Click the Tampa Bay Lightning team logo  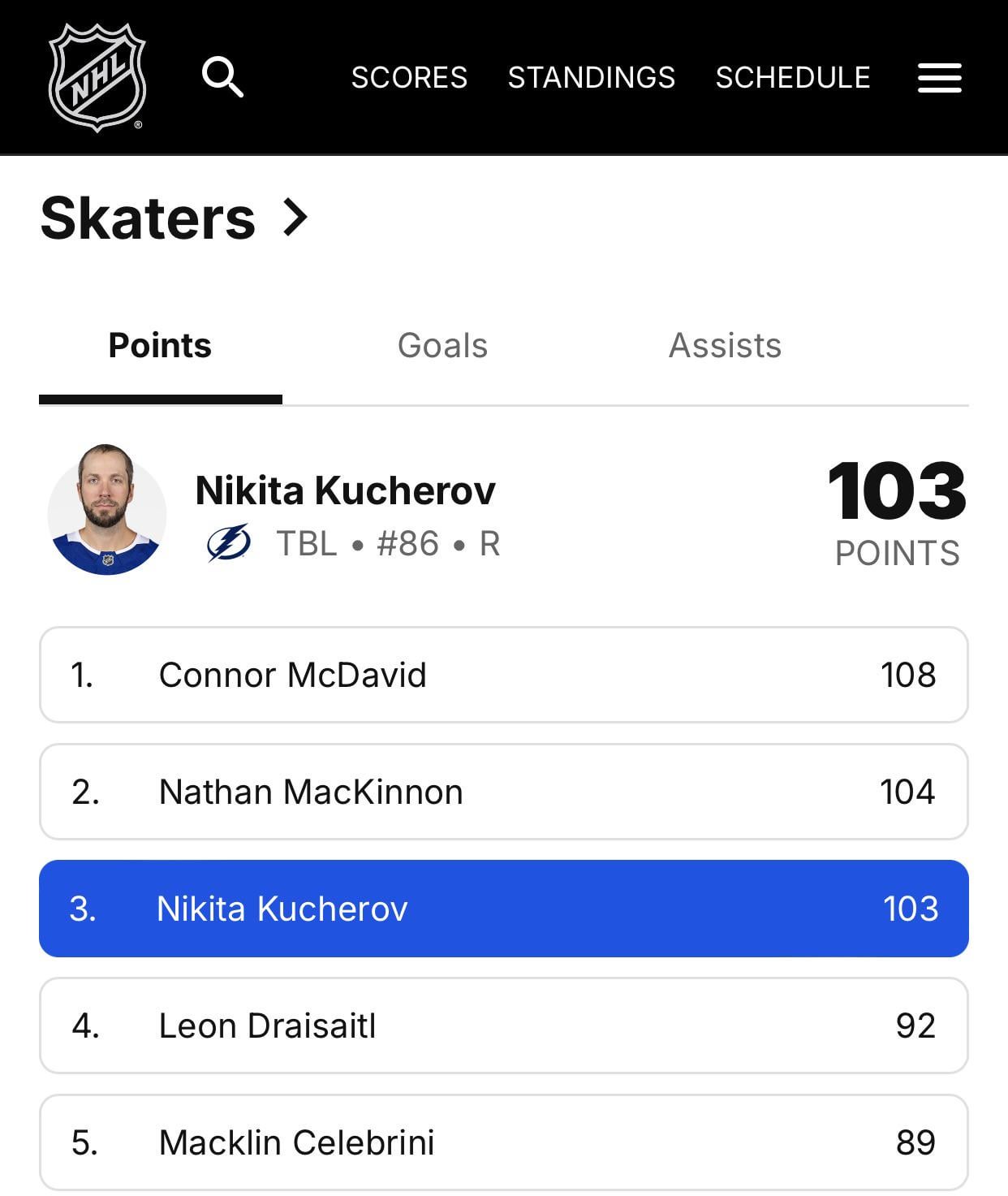[229, 543]
